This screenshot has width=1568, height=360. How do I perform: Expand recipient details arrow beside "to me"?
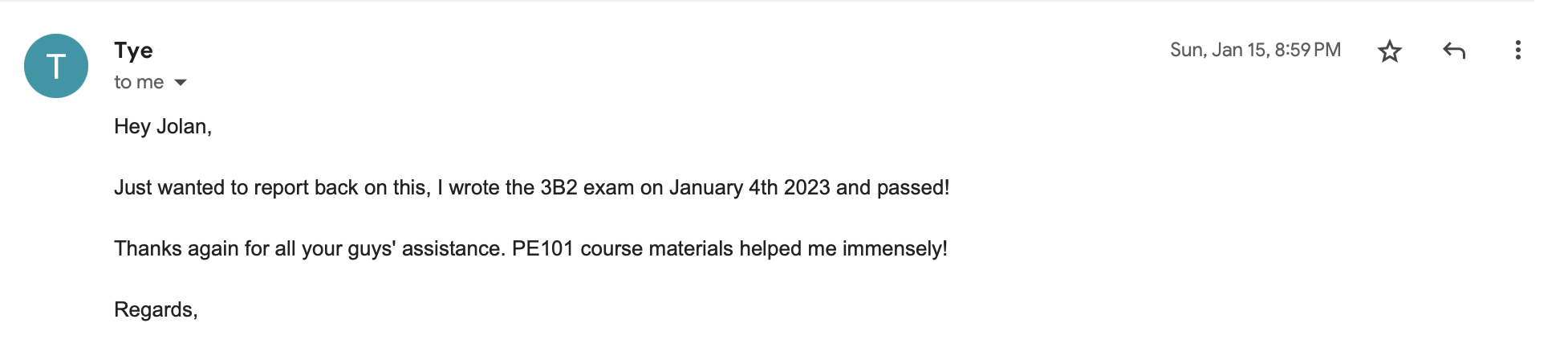(181, 83)
